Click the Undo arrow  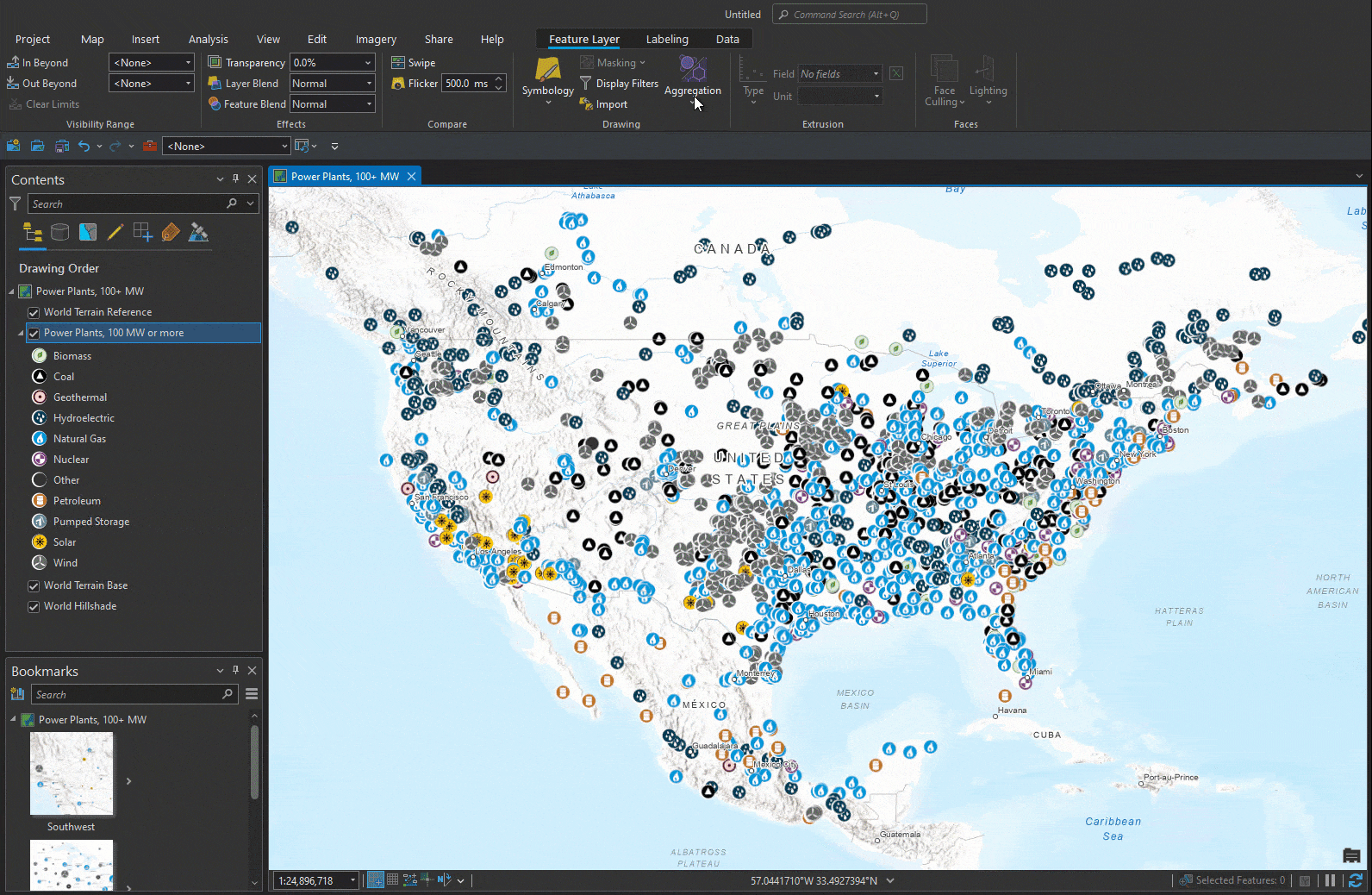click(x=84, y=146)
